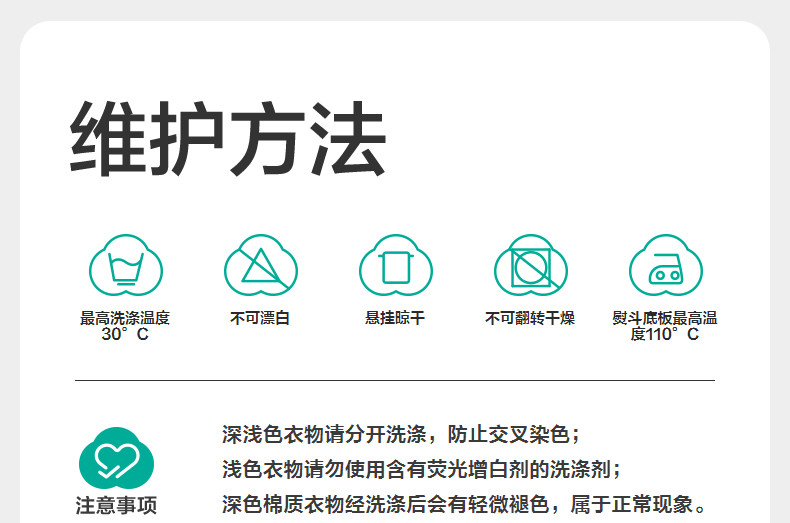
Task: Click the iron temperature icon
Action: (665, 266)
